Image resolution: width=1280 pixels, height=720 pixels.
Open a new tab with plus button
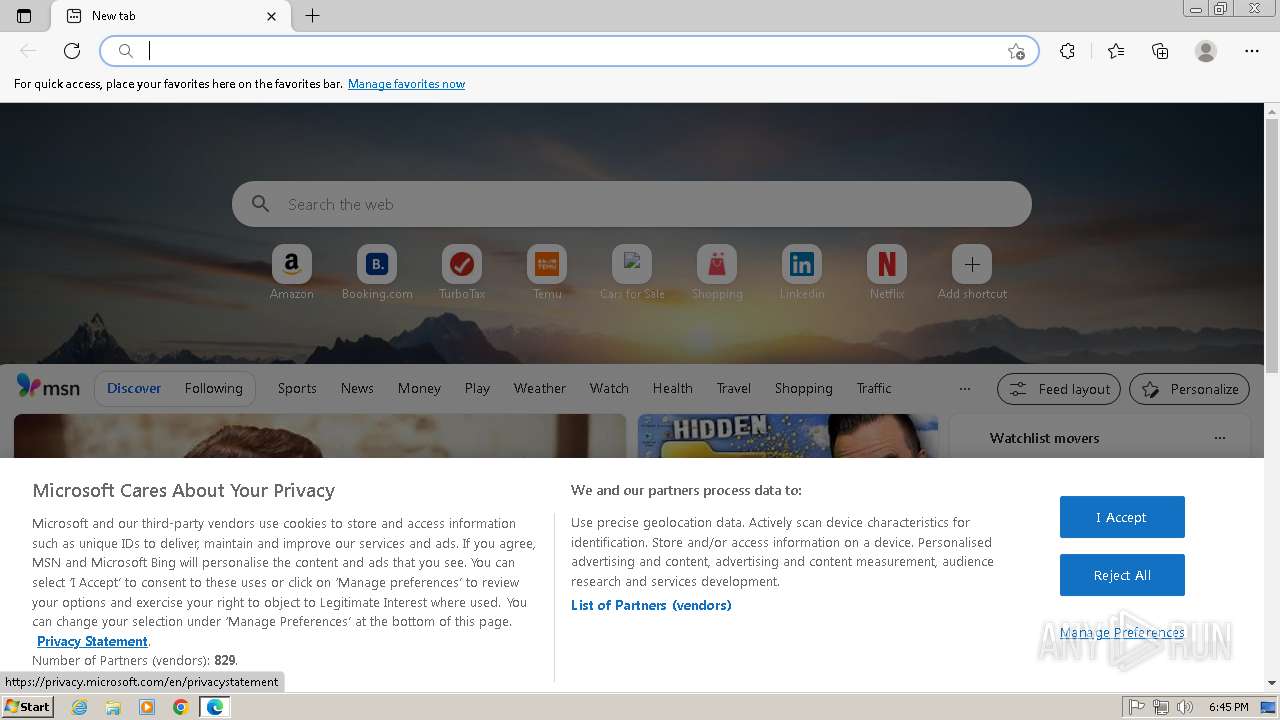click(x=312, y=16)
